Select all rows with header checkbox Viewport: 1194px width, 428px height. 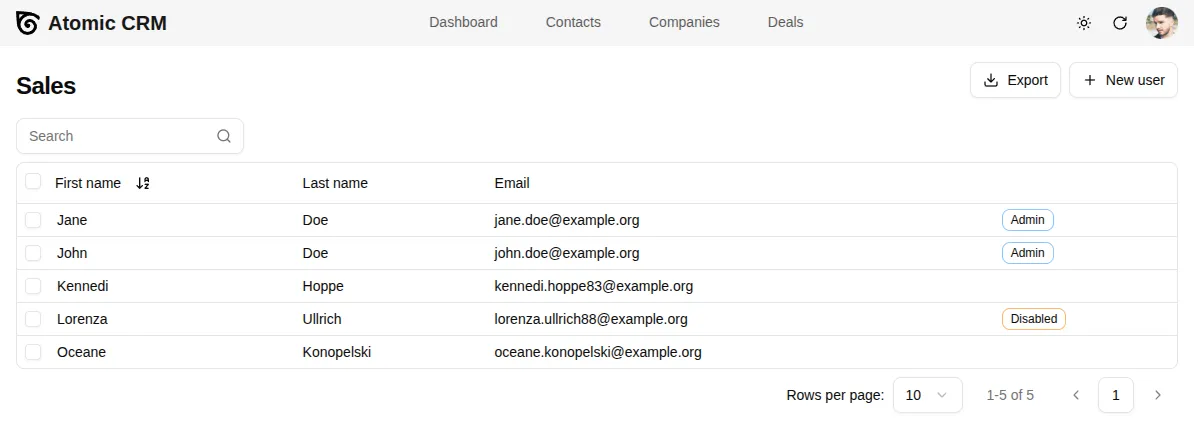[34, 182]
